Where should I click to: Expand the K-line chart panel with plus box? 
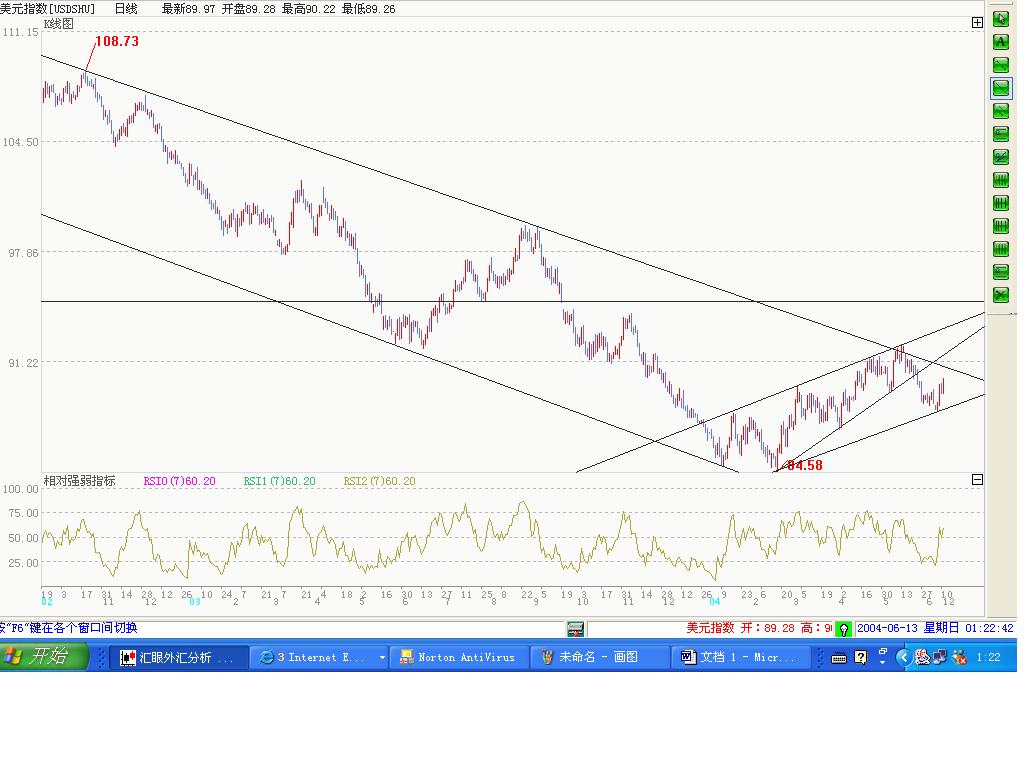[977, 23]
